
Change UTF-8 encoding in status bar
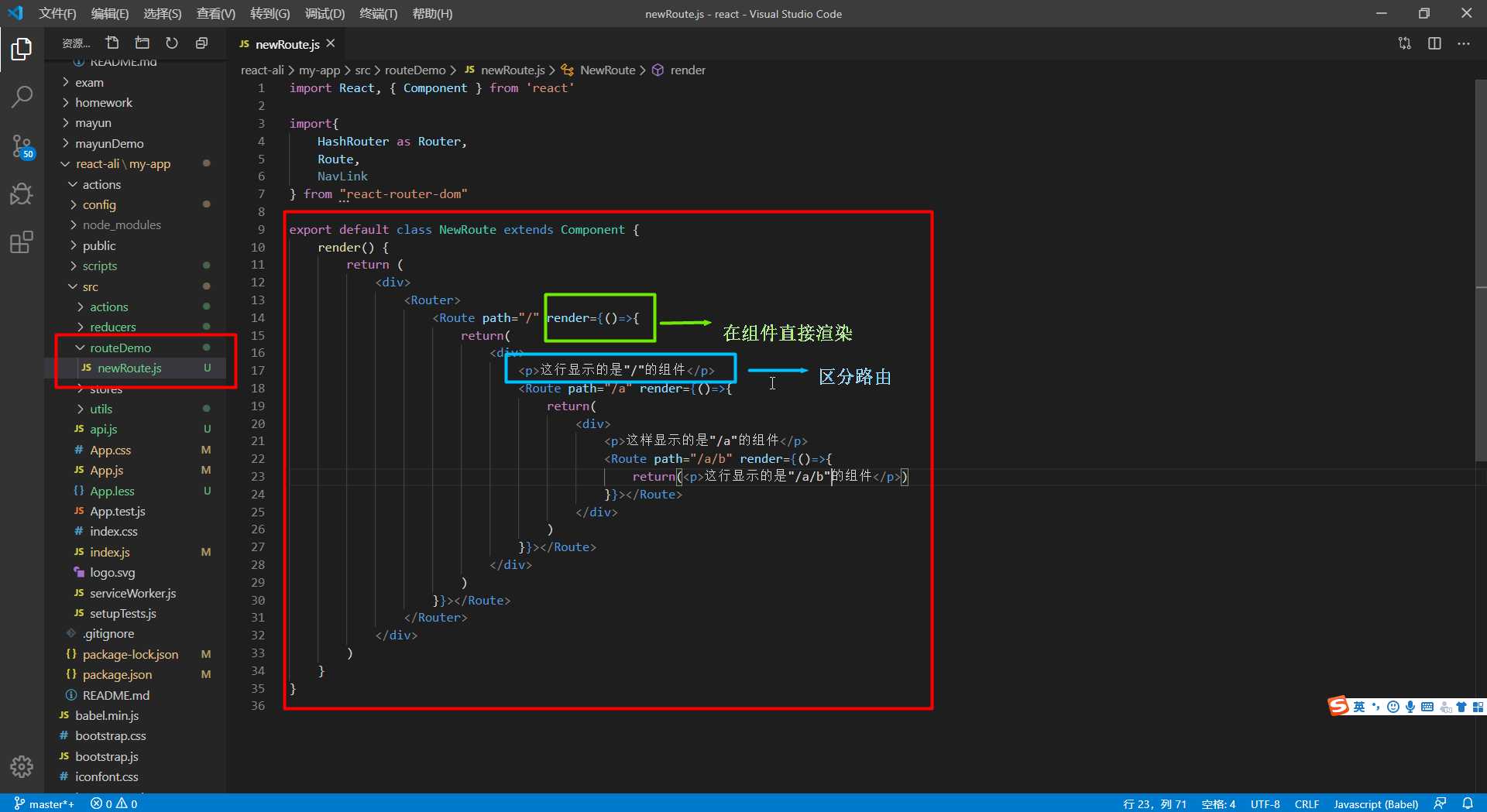point(1265,803)
